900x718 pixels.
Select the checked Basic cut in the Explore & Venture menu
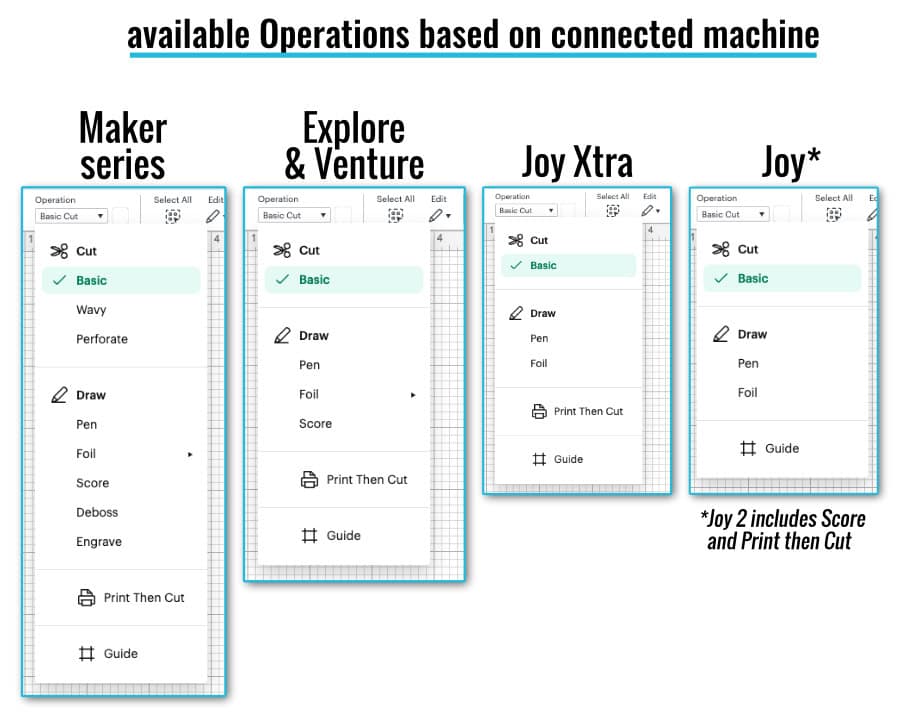[344, 280]
